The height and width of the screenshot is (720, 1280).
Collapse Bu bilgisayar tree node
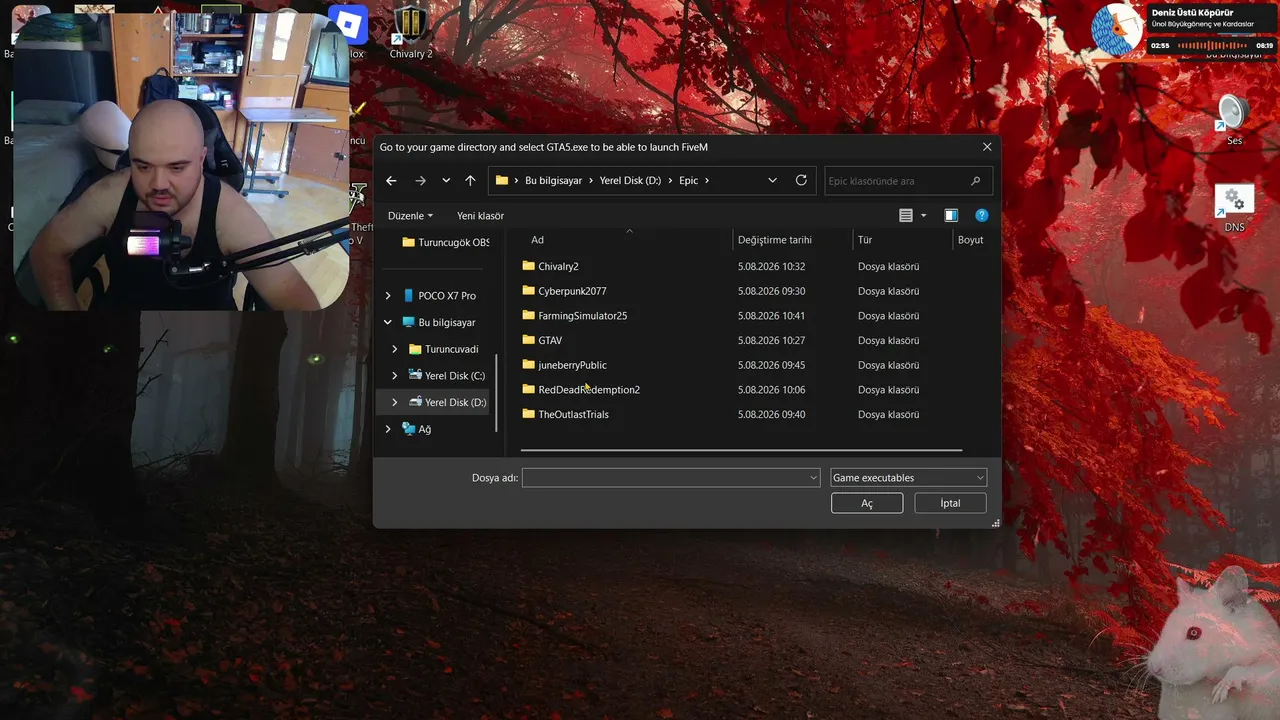tap(388, 323)
